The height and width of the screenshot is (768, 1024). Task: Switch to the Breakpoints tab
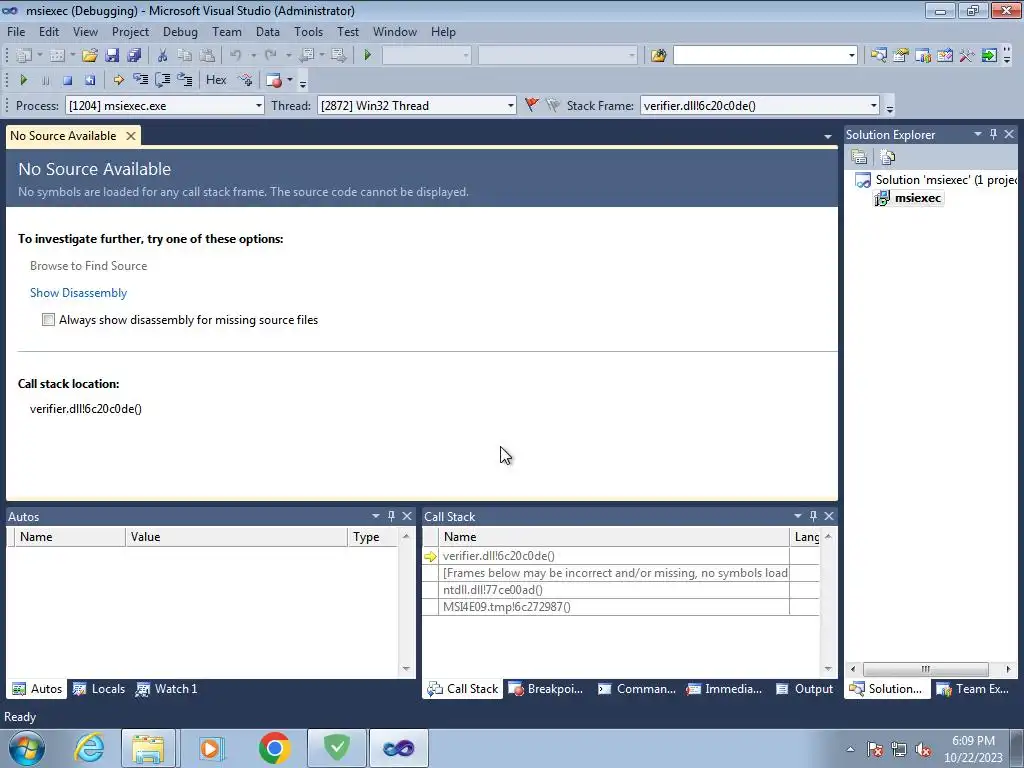pyautogui.click(x=546, y=689)
